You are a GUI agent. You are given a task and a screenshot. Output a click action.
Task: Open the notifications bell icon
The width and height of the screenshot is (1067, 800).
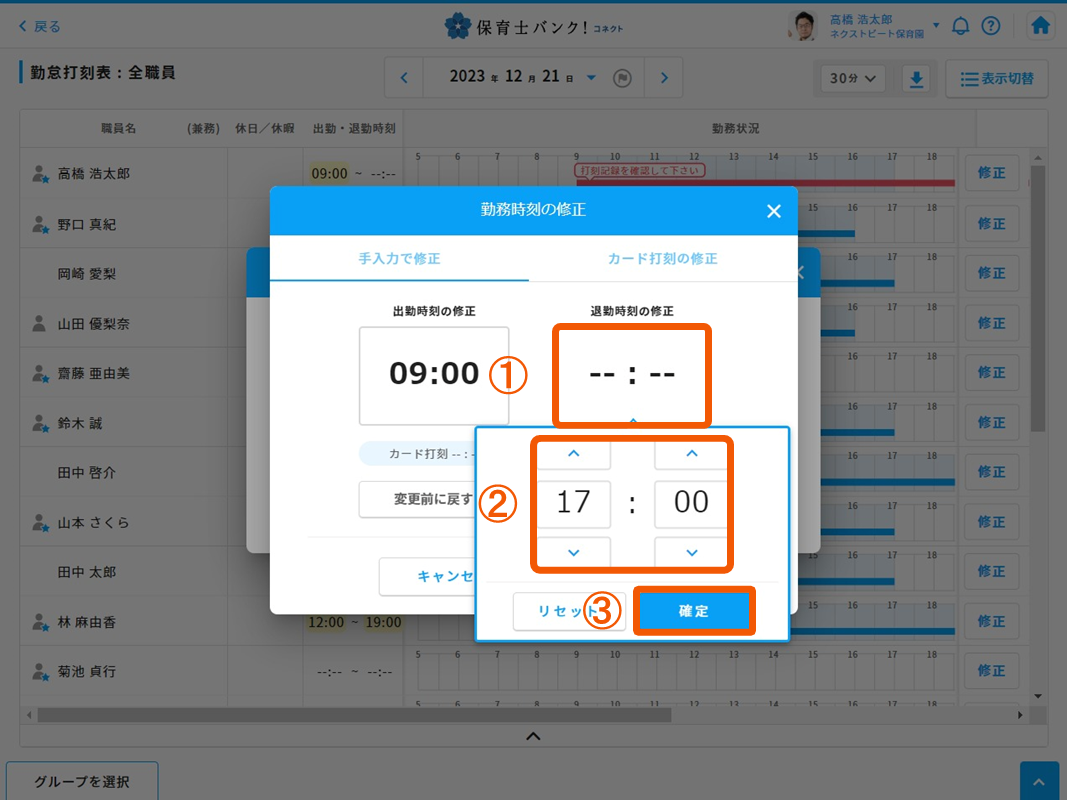(960, 26)
